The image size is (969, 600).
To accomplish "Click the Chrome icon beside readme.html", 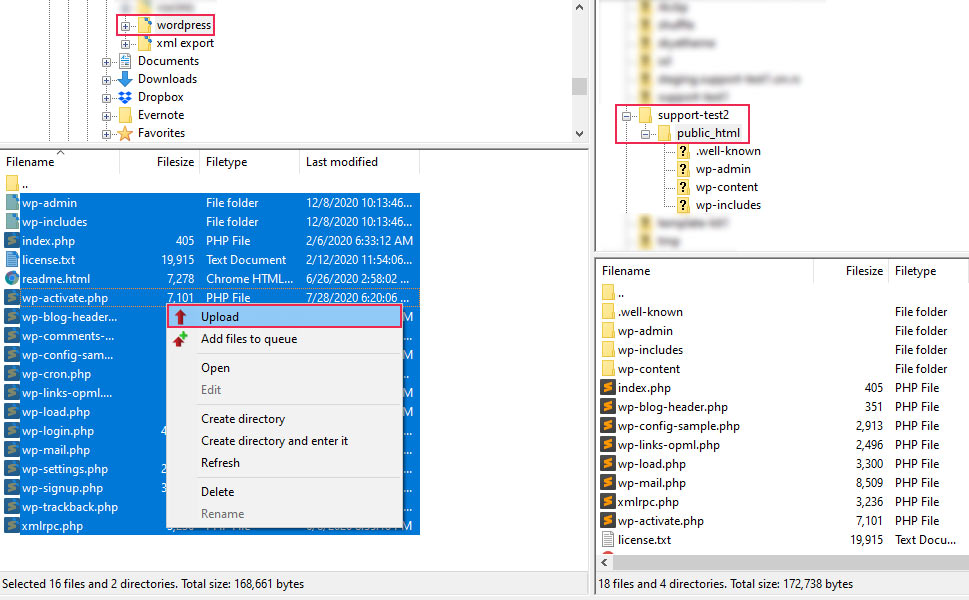I will pos(12,279).
